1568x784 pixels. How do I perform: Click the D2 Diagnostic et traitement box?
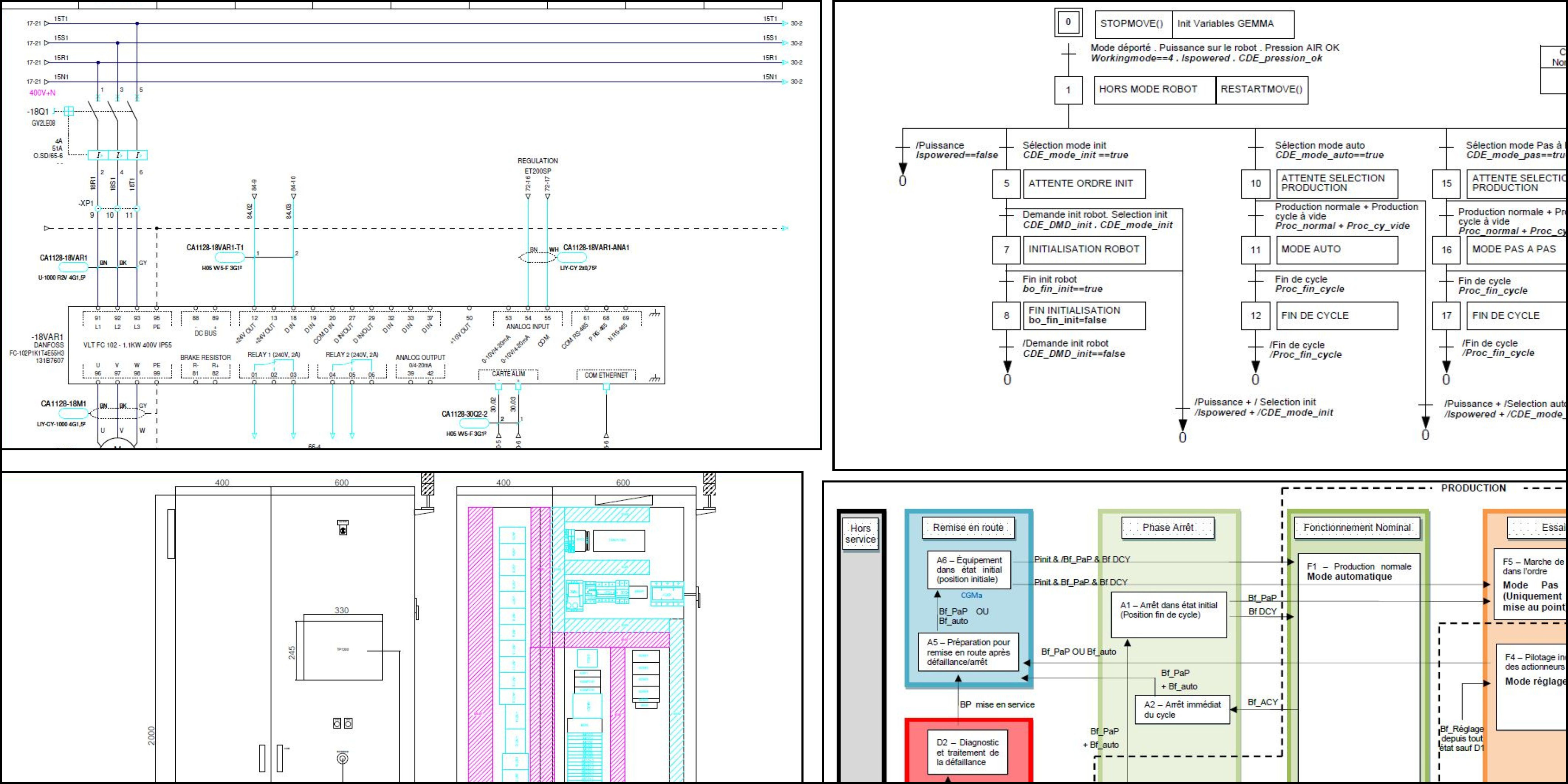967,752
